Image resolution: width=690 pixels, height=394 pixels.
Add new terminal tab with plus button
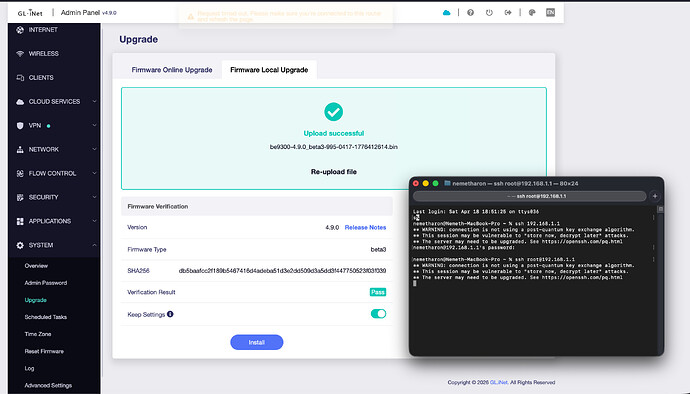pyautogui.click(x=655, y=196)
